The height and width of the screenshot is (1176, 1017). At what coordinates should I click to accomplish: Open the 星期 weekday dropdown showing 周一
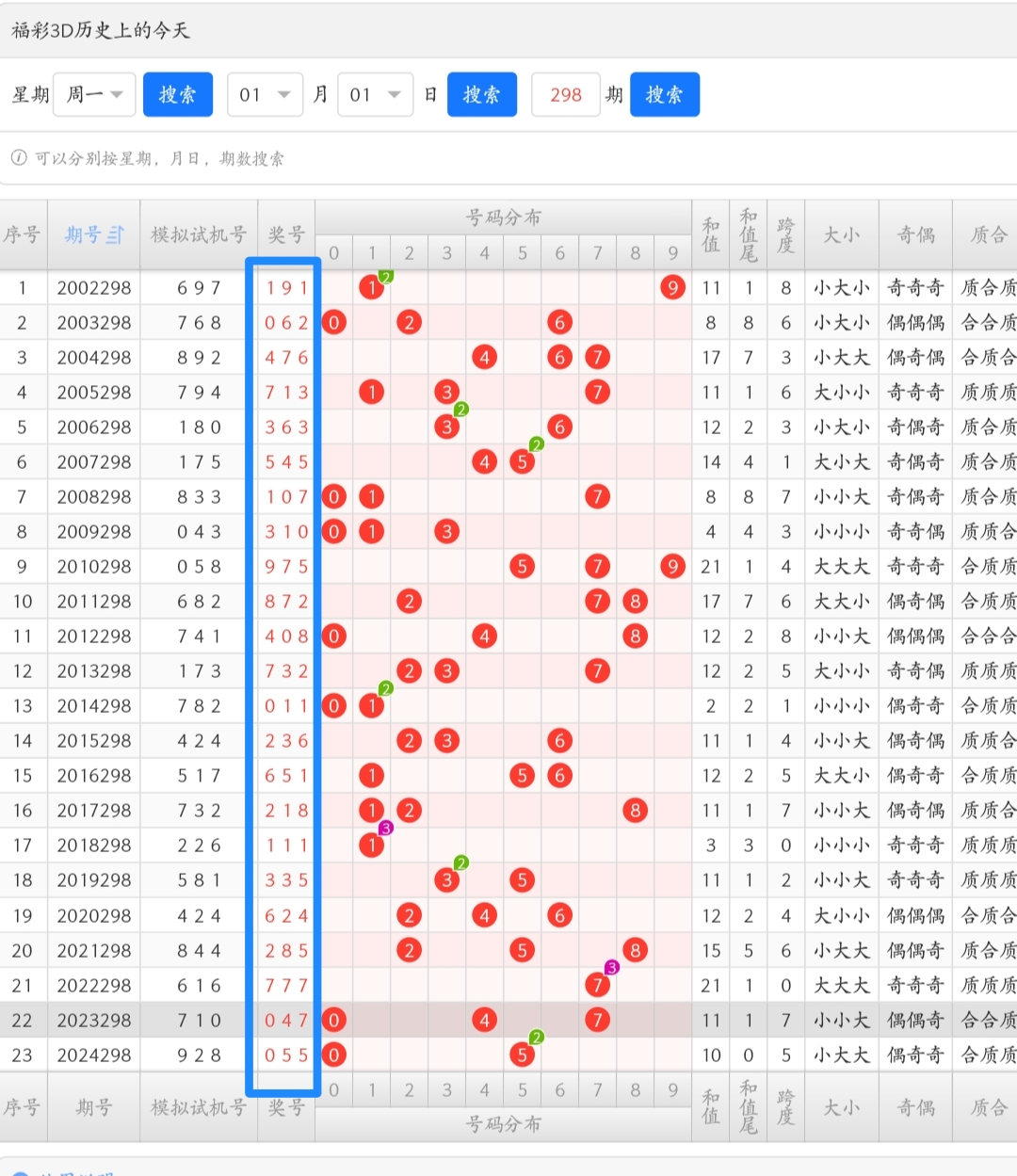point(94,94)
